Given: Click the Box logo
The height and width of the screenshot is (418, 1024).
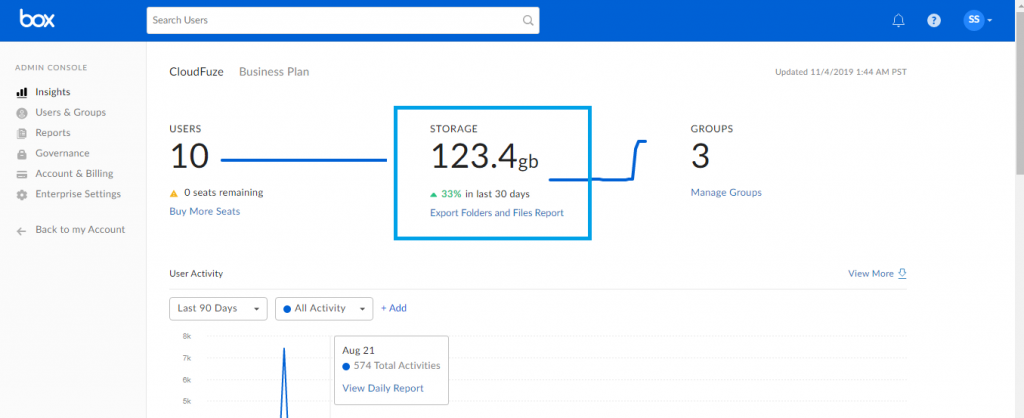Looking at the screenshot, I should [x=37, y=19].
